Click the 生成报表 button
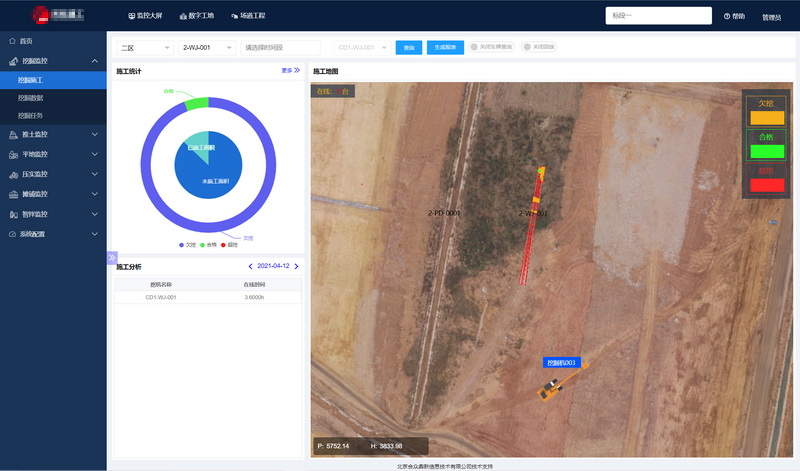 tap(445, 48)
